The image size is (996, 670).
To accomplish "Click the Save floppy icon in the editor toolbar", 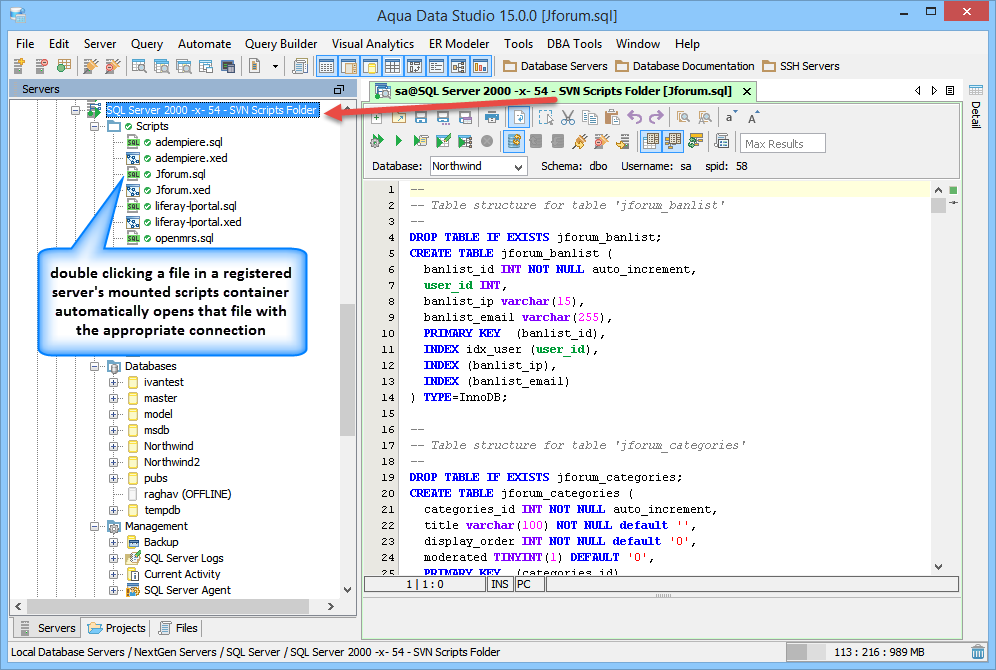I will tap(421, 117).
